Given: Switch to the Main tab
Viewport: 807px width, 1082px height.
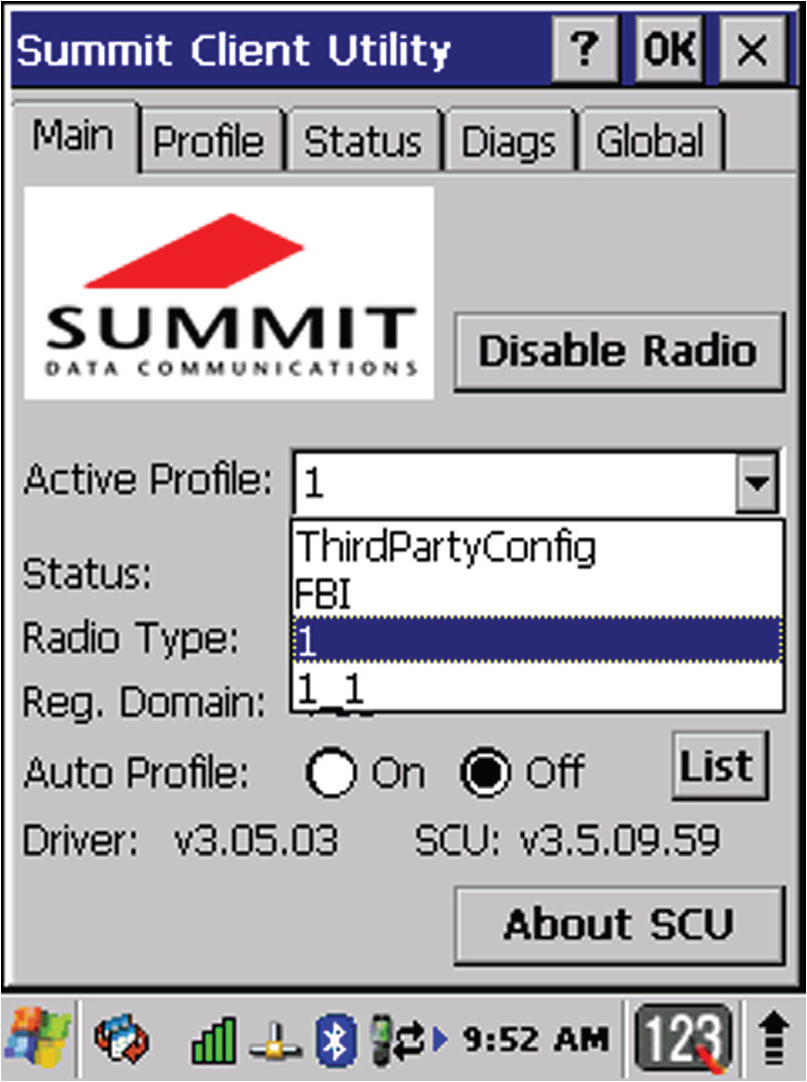Looking at the screenshot, I should coord(73,136).
